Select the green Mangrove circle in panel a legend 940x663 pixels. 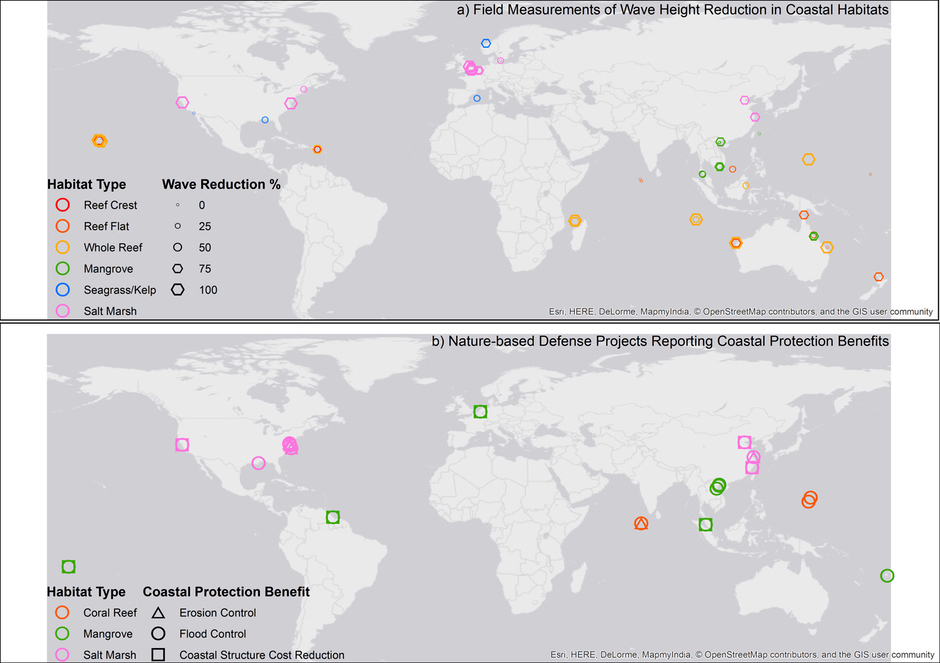point(62,269)
